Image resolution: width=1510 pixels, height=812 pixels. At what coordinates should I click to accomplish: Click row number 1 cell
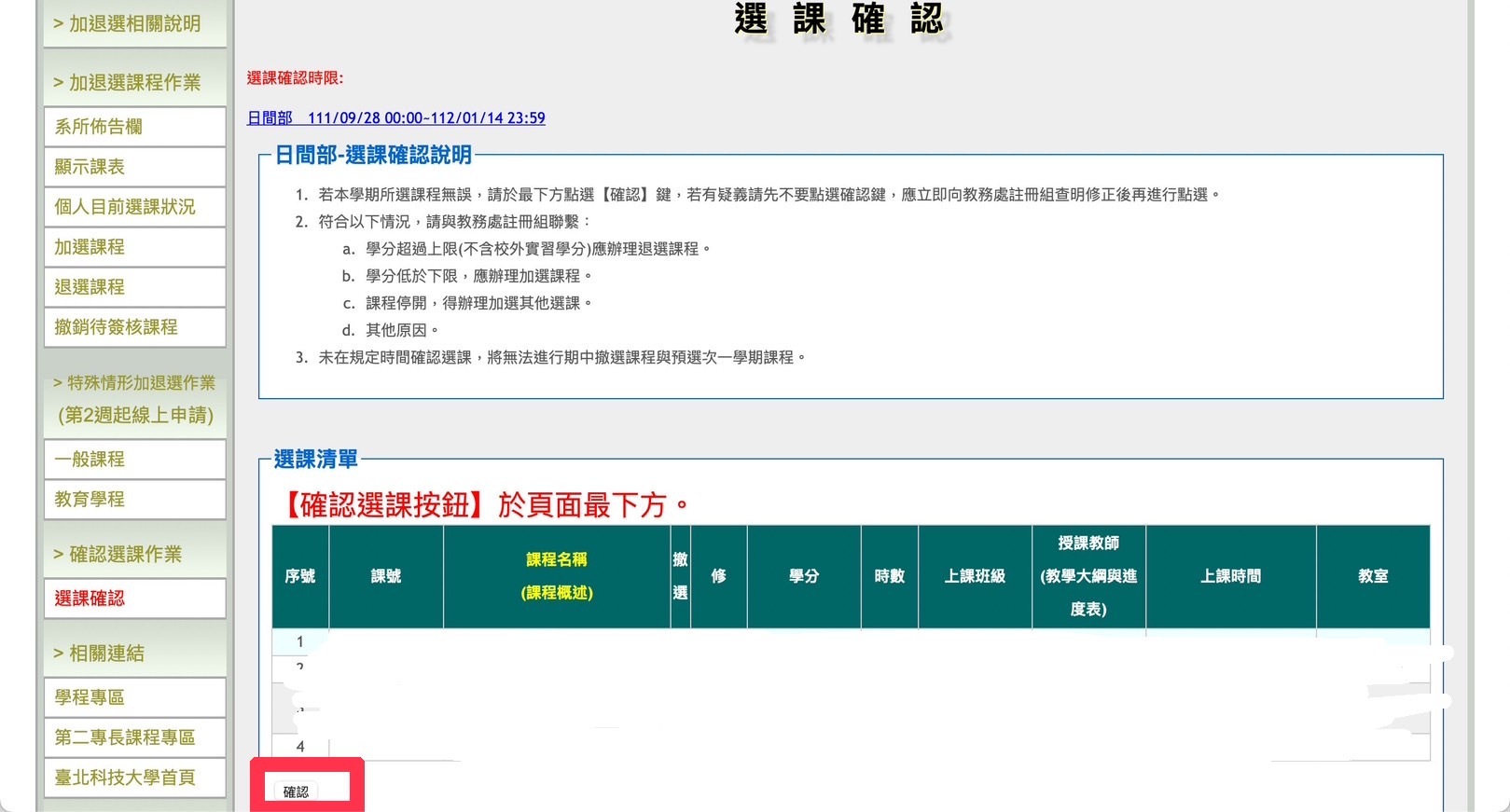point(300,641)
